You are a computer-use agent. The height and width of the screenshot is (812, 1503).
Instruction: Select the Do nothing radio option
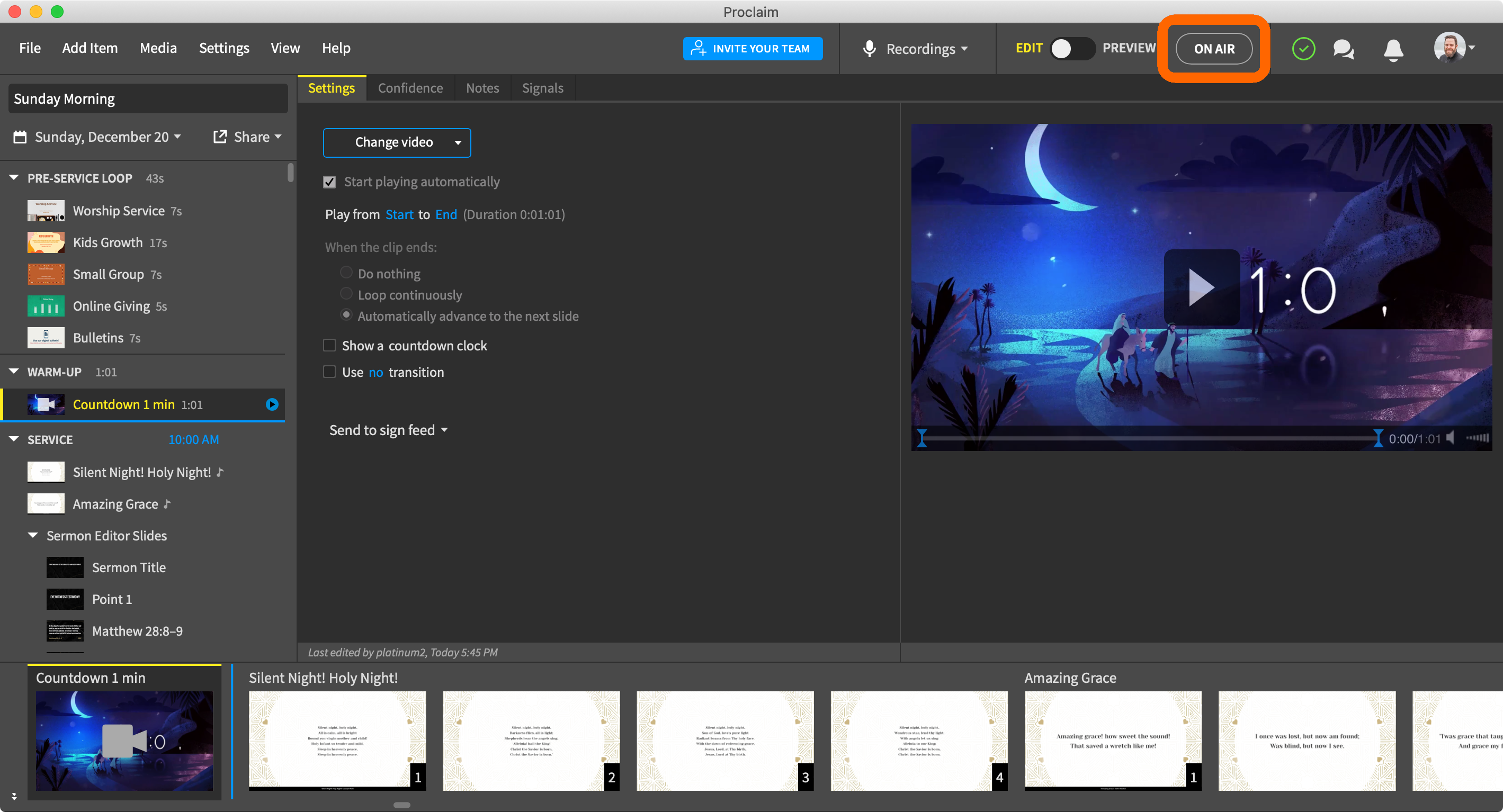346,273
